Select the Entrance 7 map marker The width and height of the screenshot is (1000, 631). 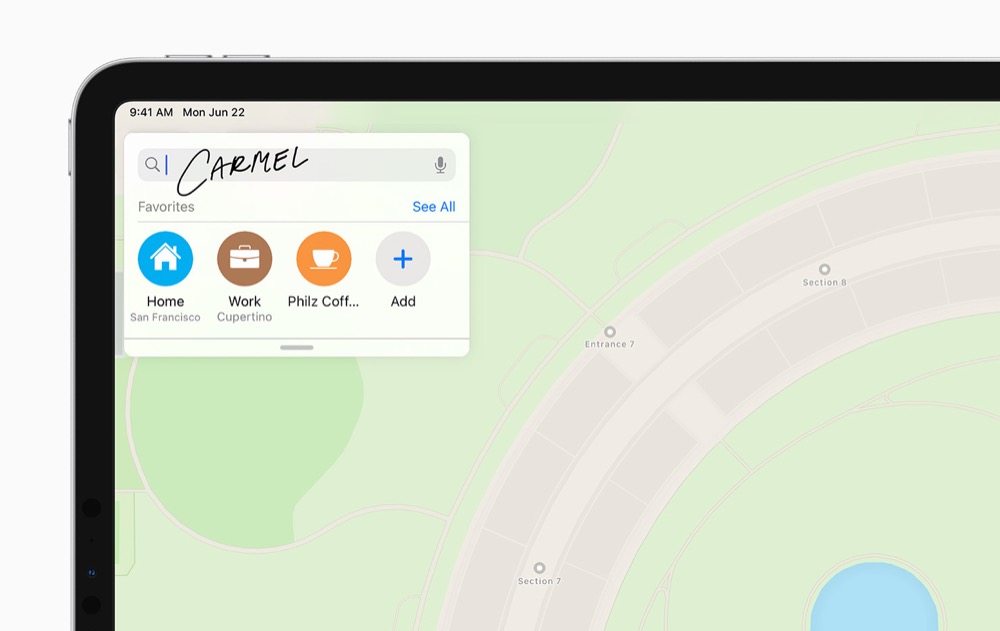coord(610,332)
